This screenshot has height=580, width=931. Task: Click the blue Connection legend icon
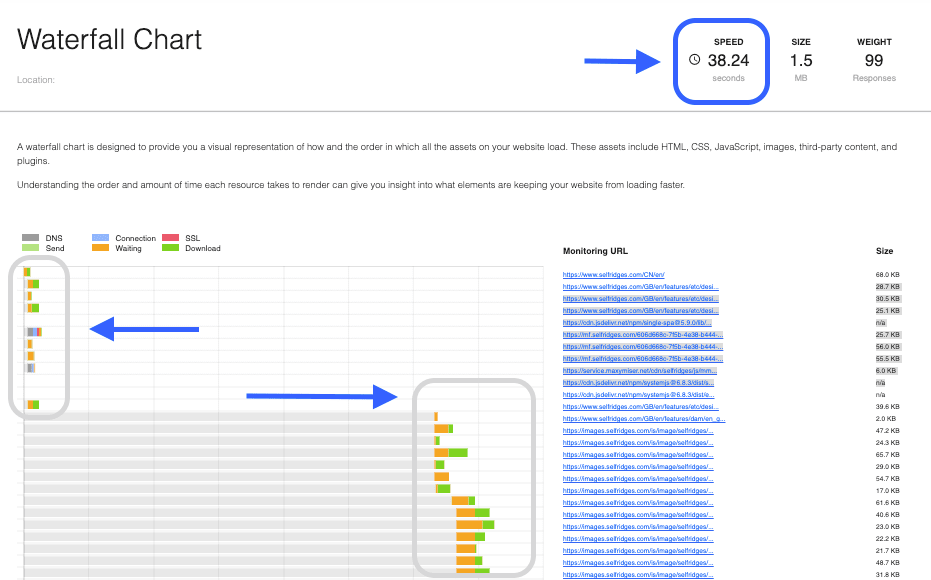pos(100,238)
